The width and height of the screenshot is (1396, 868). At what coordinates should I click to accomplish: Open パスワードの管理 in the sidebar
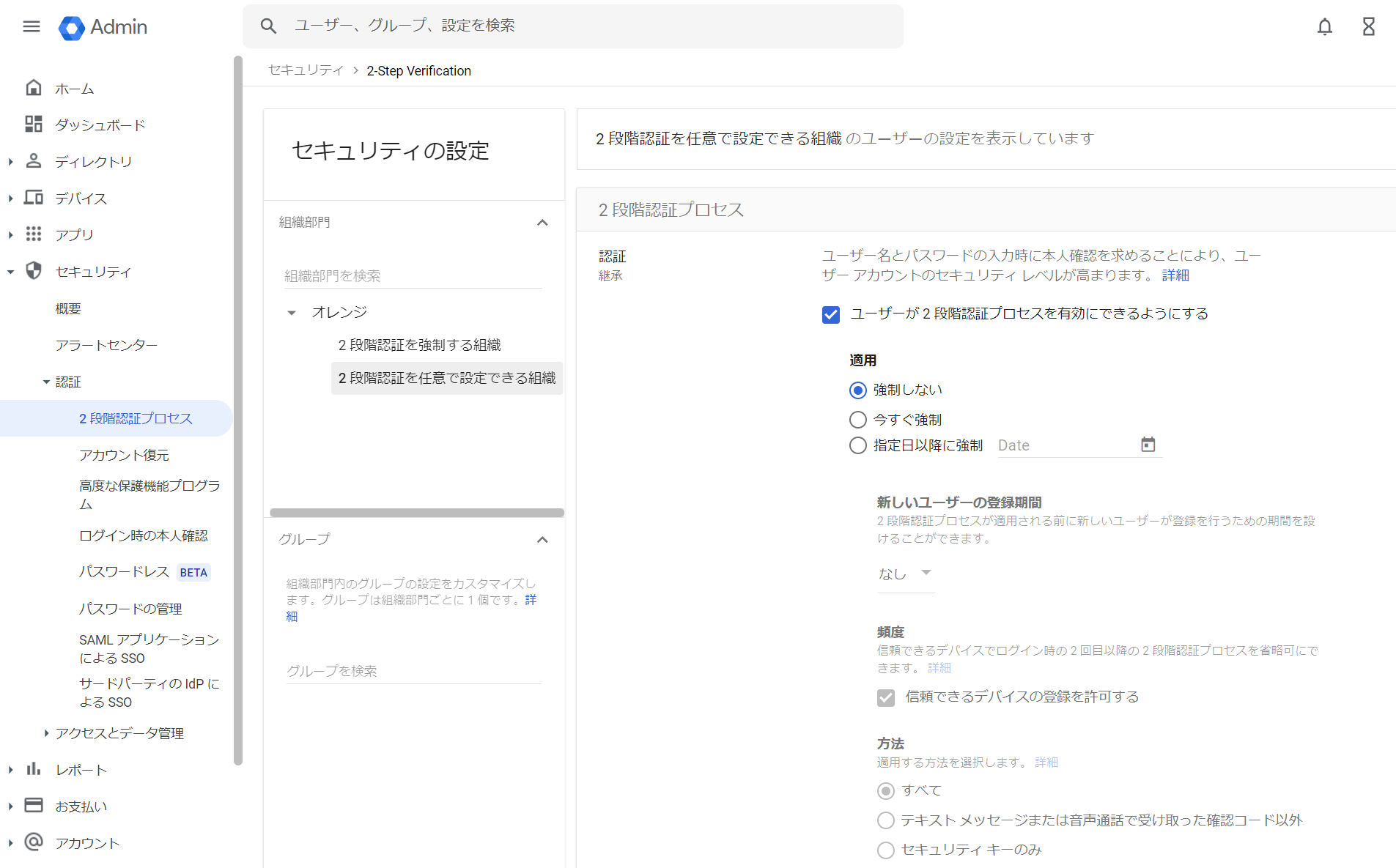pos(130,609)
